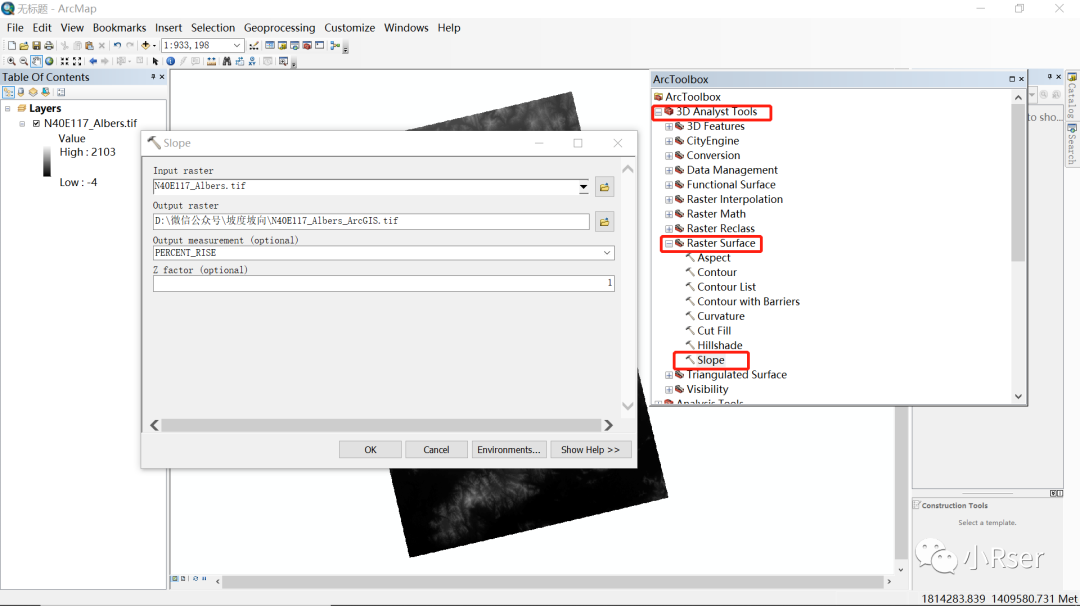Viewport: 1080px width, 606px height.
Task: Click the Z factor input field
Action: pyautogui.click(x=384, y=283)
